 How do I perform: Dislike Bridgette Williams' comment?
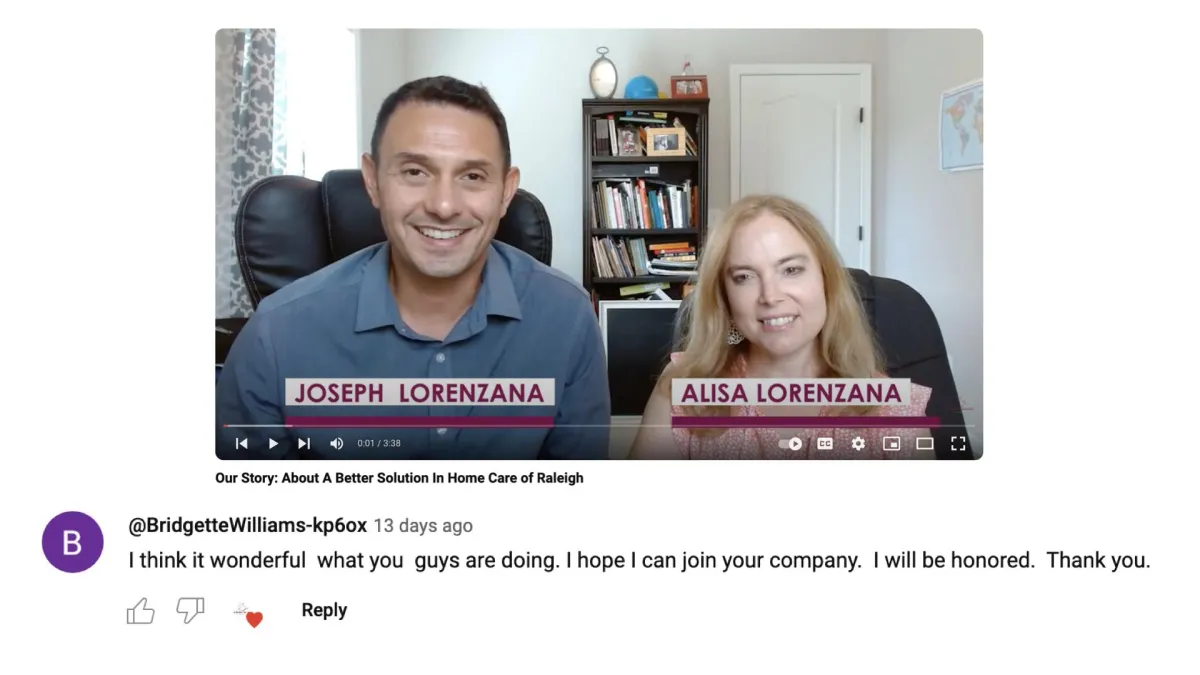(190, 610)
